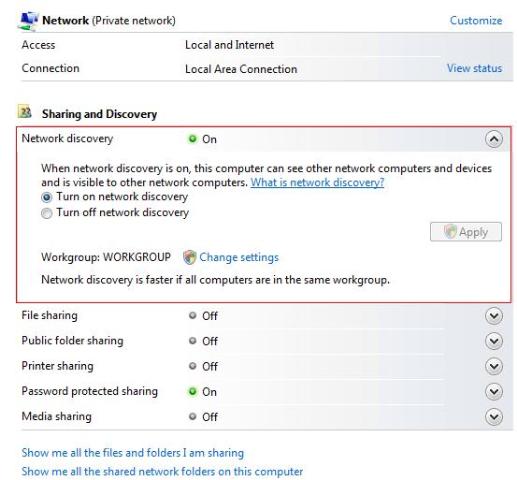Open the View status link
Screen dimensions: 517x480
click(x=474, y=68)
